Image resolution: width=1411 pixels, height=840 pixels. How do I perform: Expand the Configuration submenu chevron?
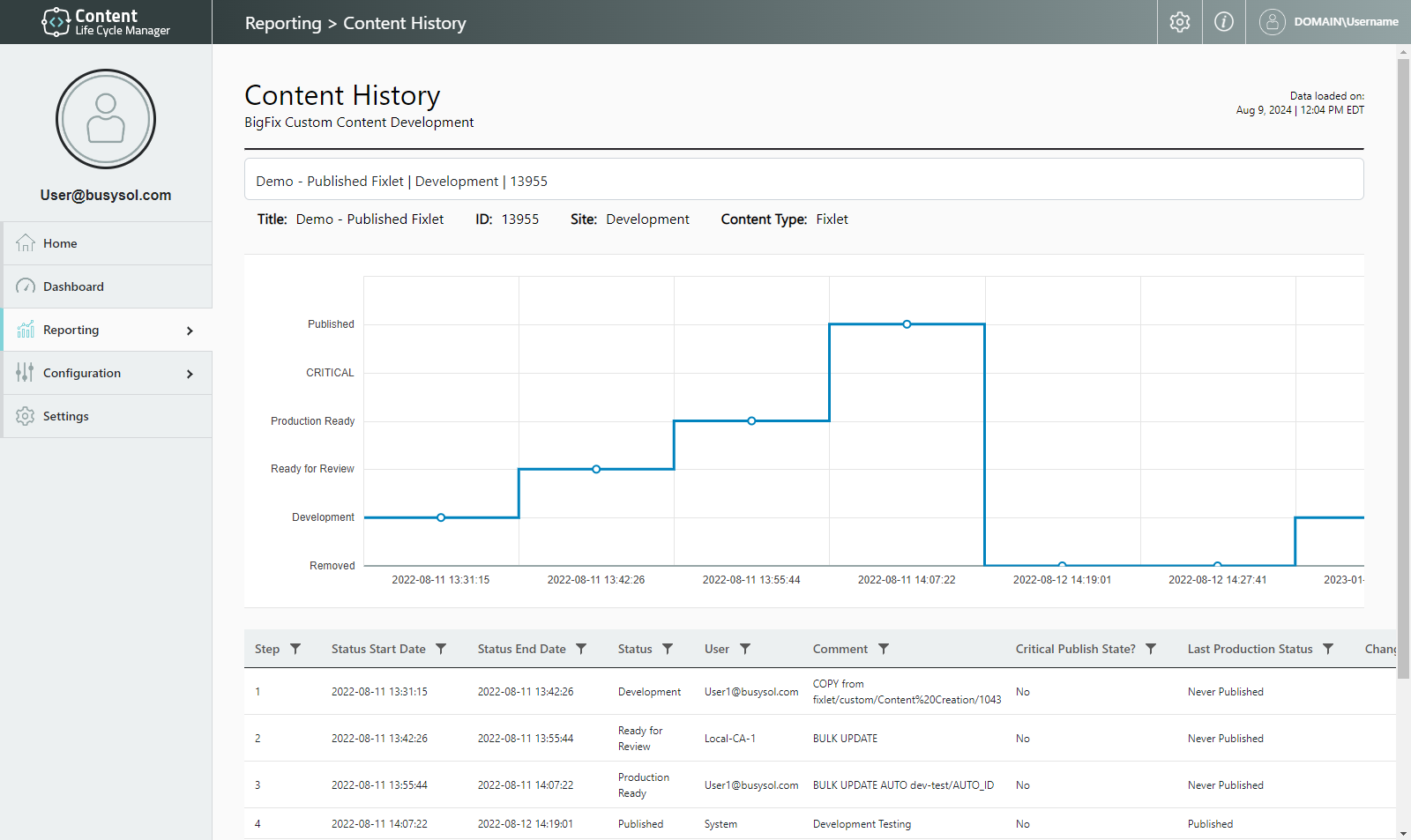190,374
